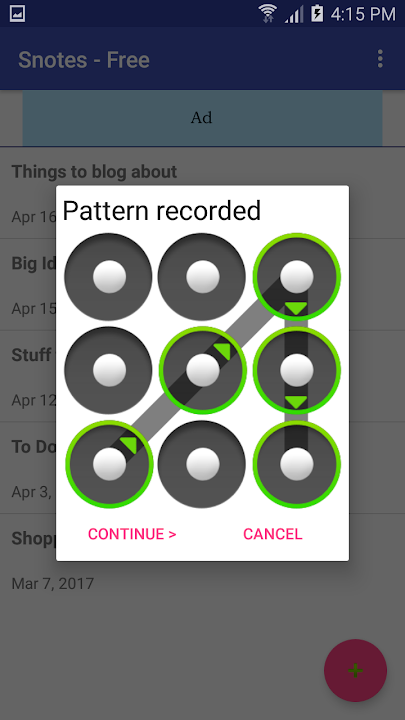
Task: Tap the top-middle pattern dot
Action: pos(202,277)
